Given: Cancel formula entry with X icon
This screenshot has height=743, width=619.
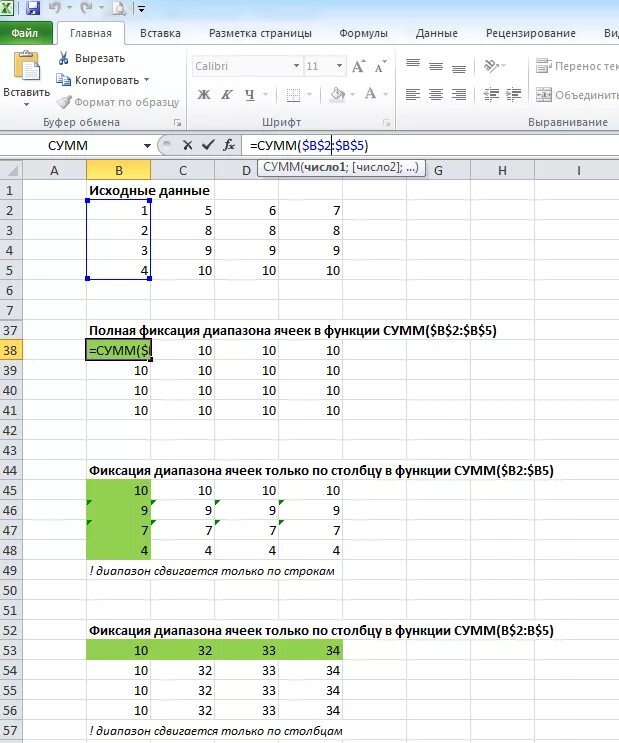Looking at the screenshot, I should 188,145.
